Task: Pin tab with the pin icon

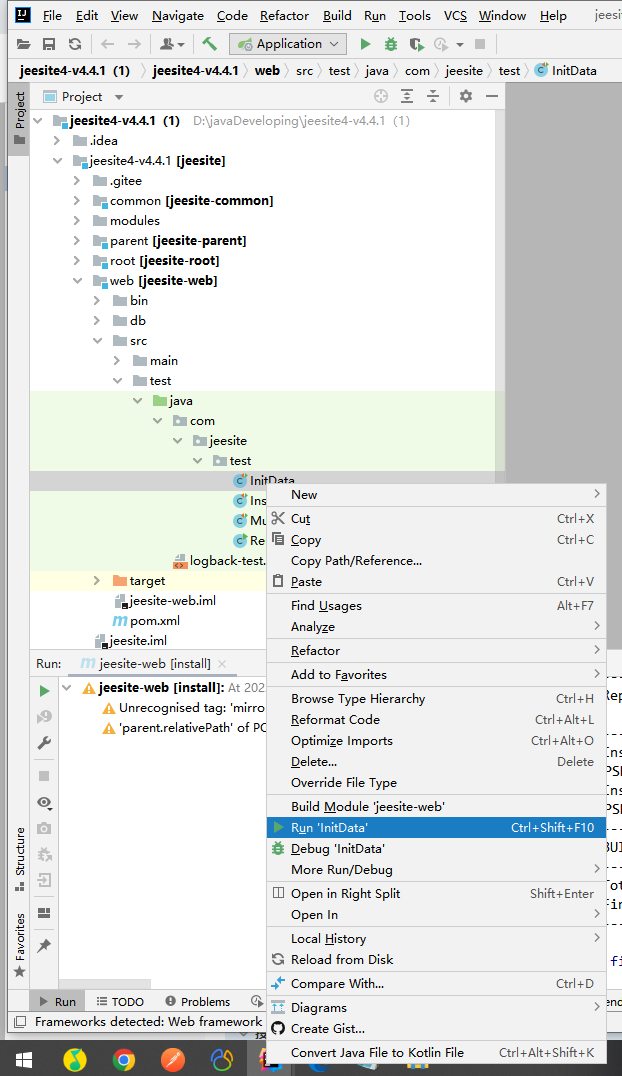Action: [44, 946]
